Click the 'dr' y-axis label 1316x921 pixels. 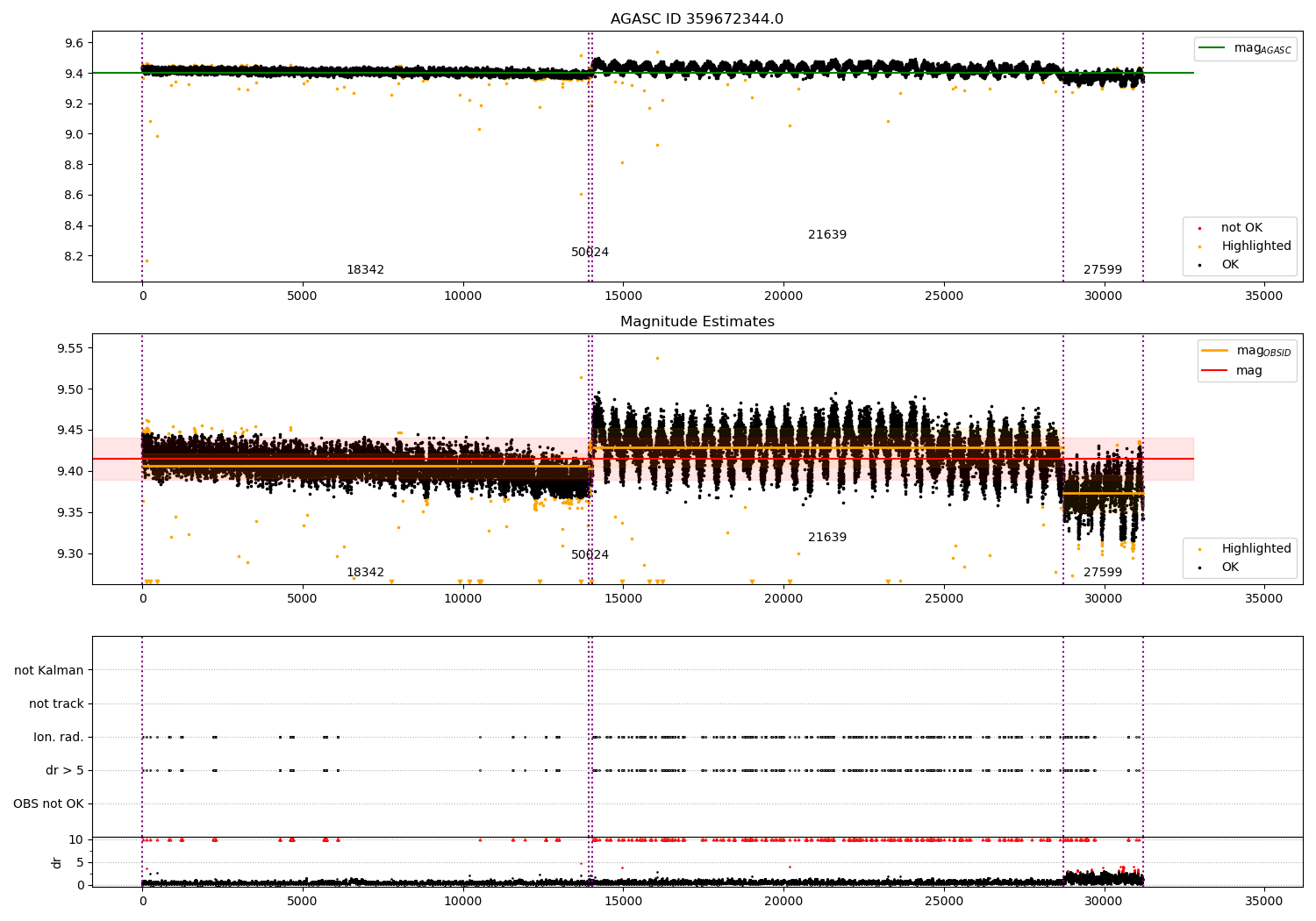[57, 862]
